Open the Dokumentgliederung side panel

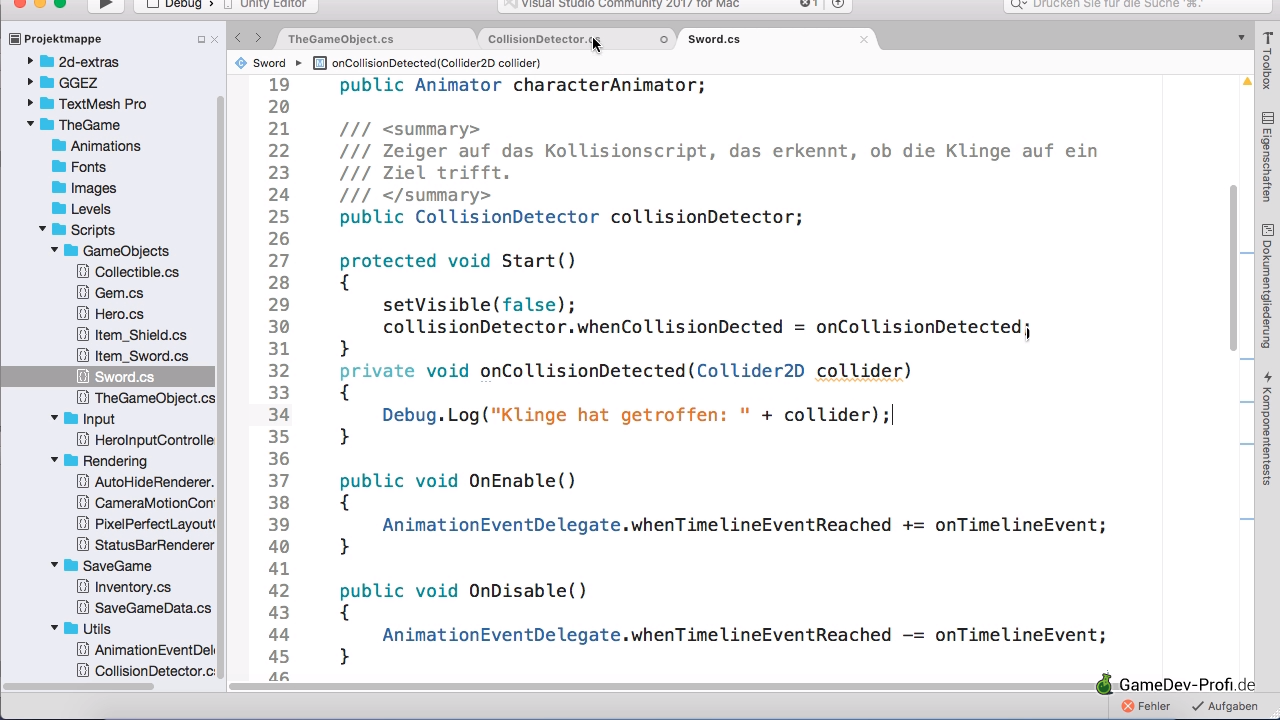[1267, 285]
